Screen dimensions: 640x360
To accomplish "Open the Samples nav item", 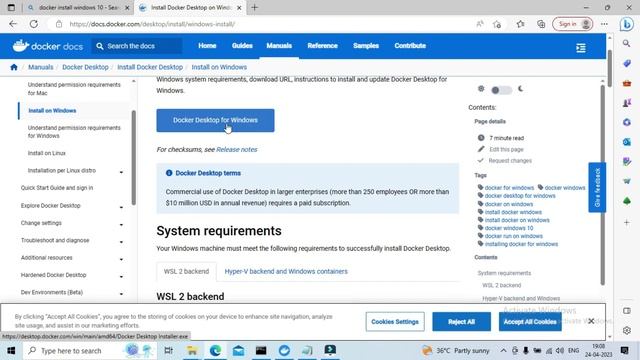I will [x=366, y=46].
